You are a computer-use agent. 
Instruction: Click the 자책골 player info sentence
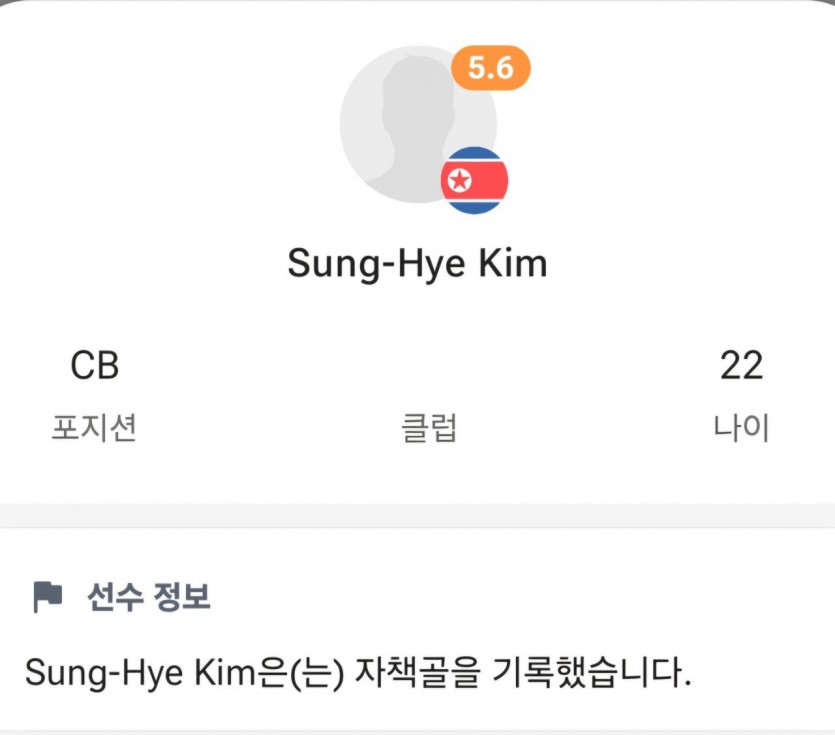pos(358,673)
